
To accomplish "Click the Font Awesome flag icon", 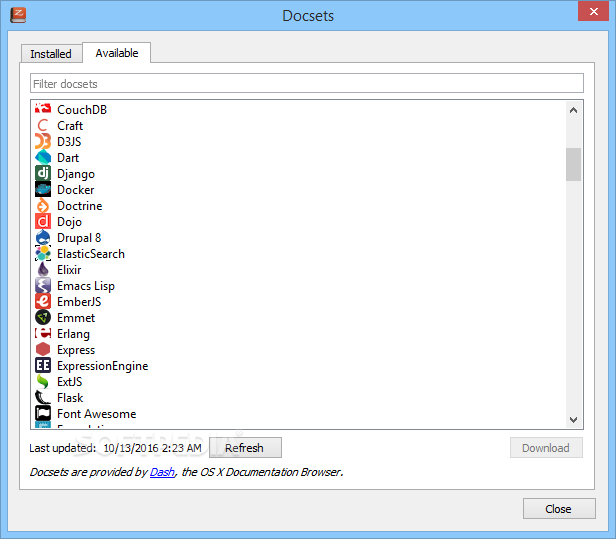I will click(x=43, y=413).
